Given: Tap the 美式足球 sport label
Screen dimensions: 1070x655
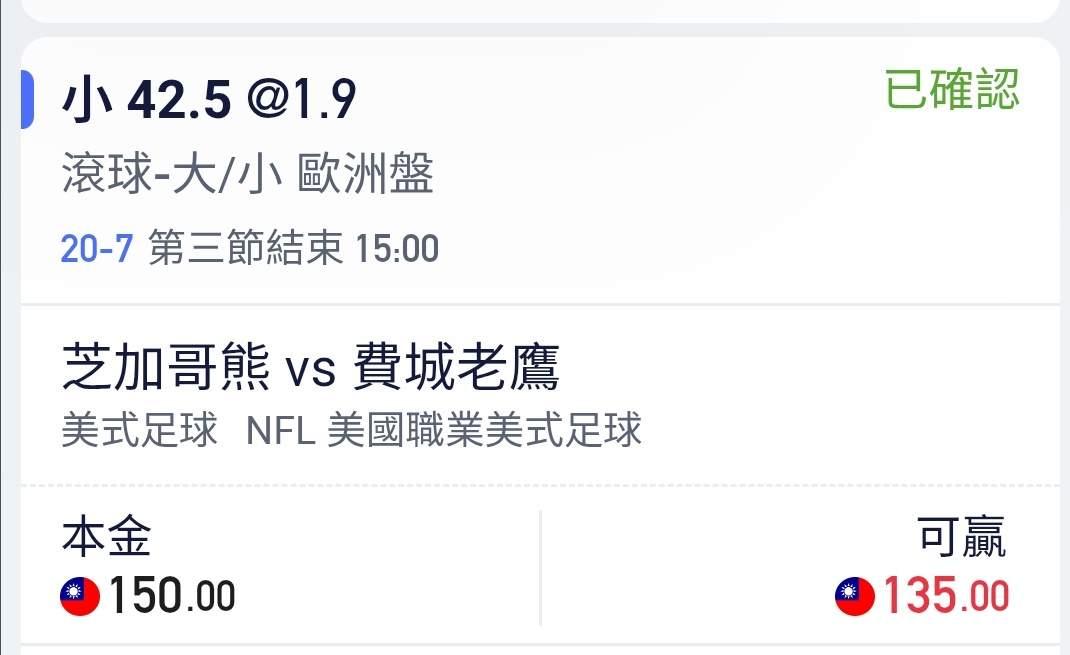Looking at the screenshot, I should [x=139, y=430].
